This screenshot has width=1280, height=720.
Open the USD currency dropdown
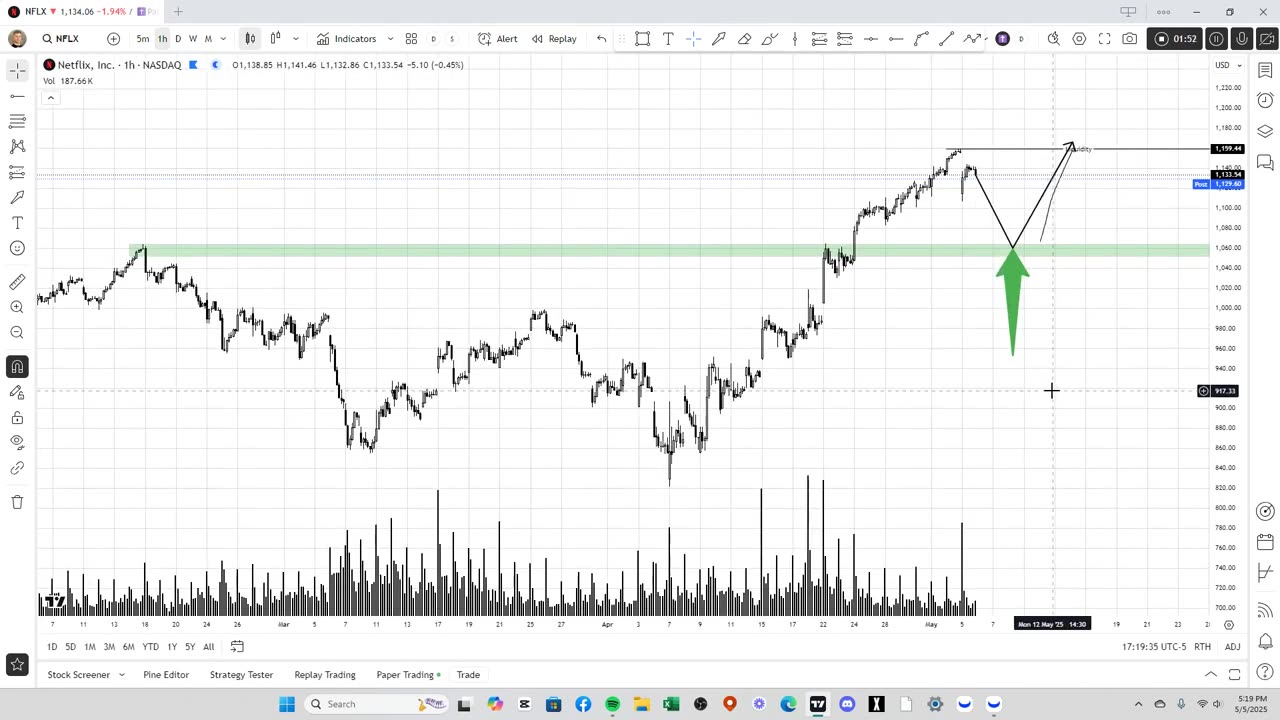[x=1228, y=65]
